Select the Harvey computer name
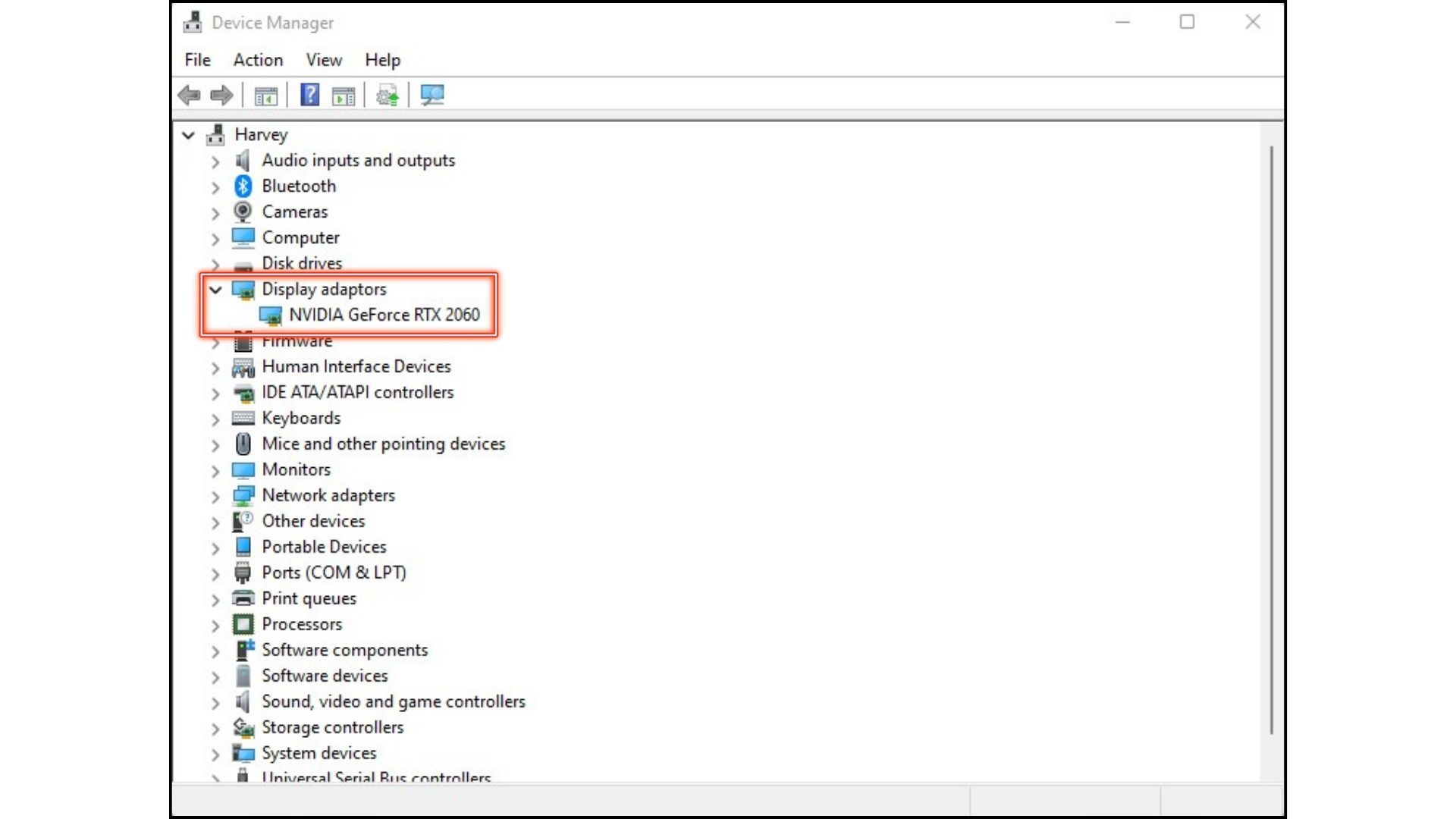The height and width of the screenshot is (819, 1456). [261, 135]
